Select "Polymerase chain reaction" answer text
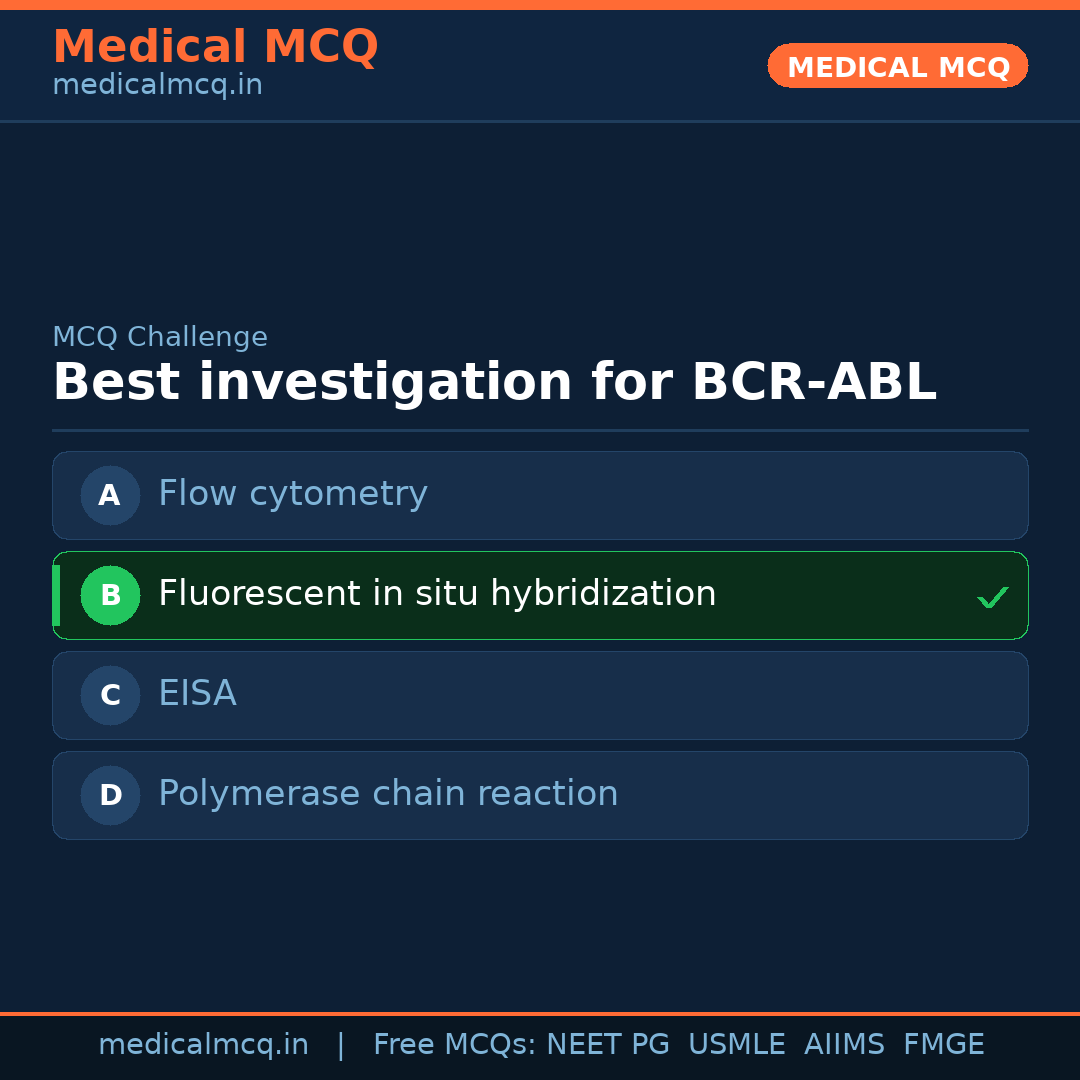The width and height of the screenshot is (1080, 1080). tap(388, 794)
